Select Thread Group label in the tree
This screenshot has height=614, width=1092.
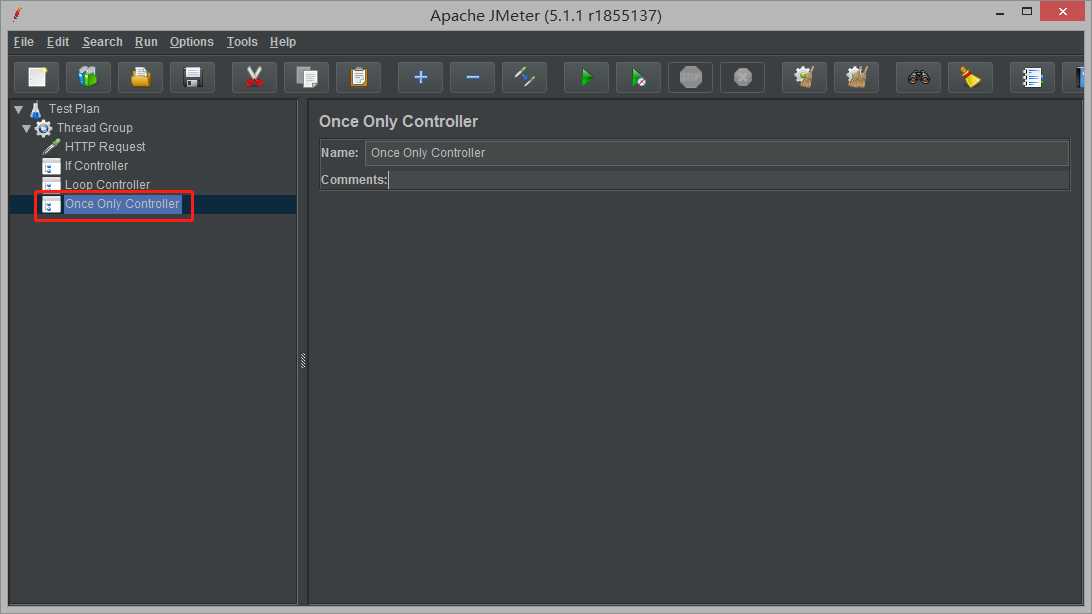[x=95, y=128]
